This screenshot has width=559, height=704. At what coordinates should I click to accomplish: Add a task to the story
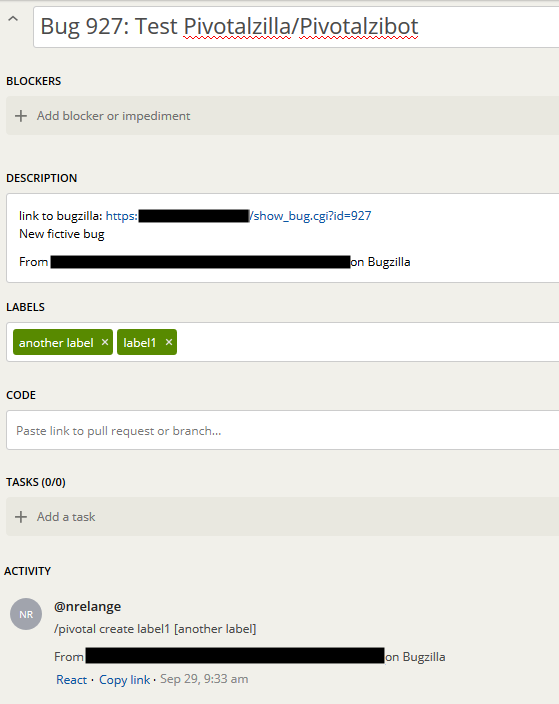(x=282, y=516)
